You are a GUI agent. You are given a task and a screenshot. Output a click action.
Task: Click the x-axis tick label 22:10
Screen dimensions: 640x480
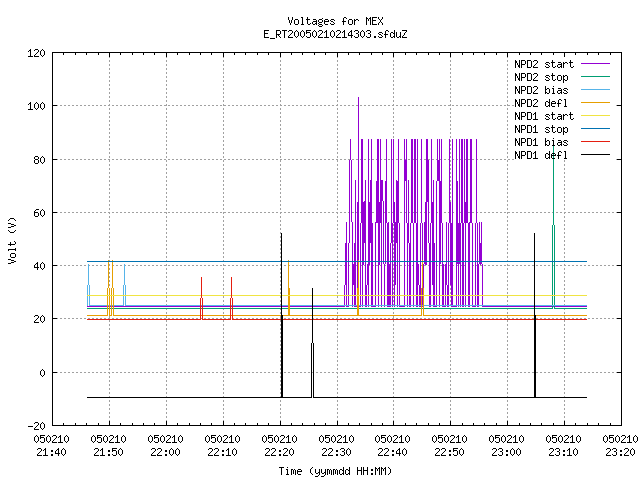coord(222,453)
